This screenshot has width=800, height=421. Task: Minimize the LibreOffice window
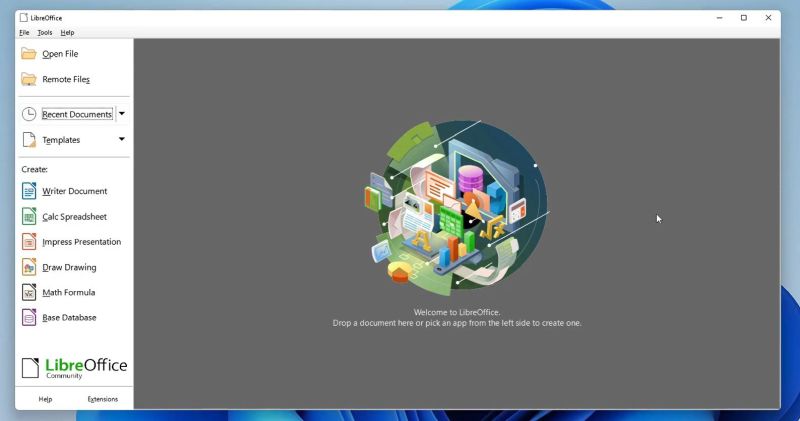pos(719,18)
